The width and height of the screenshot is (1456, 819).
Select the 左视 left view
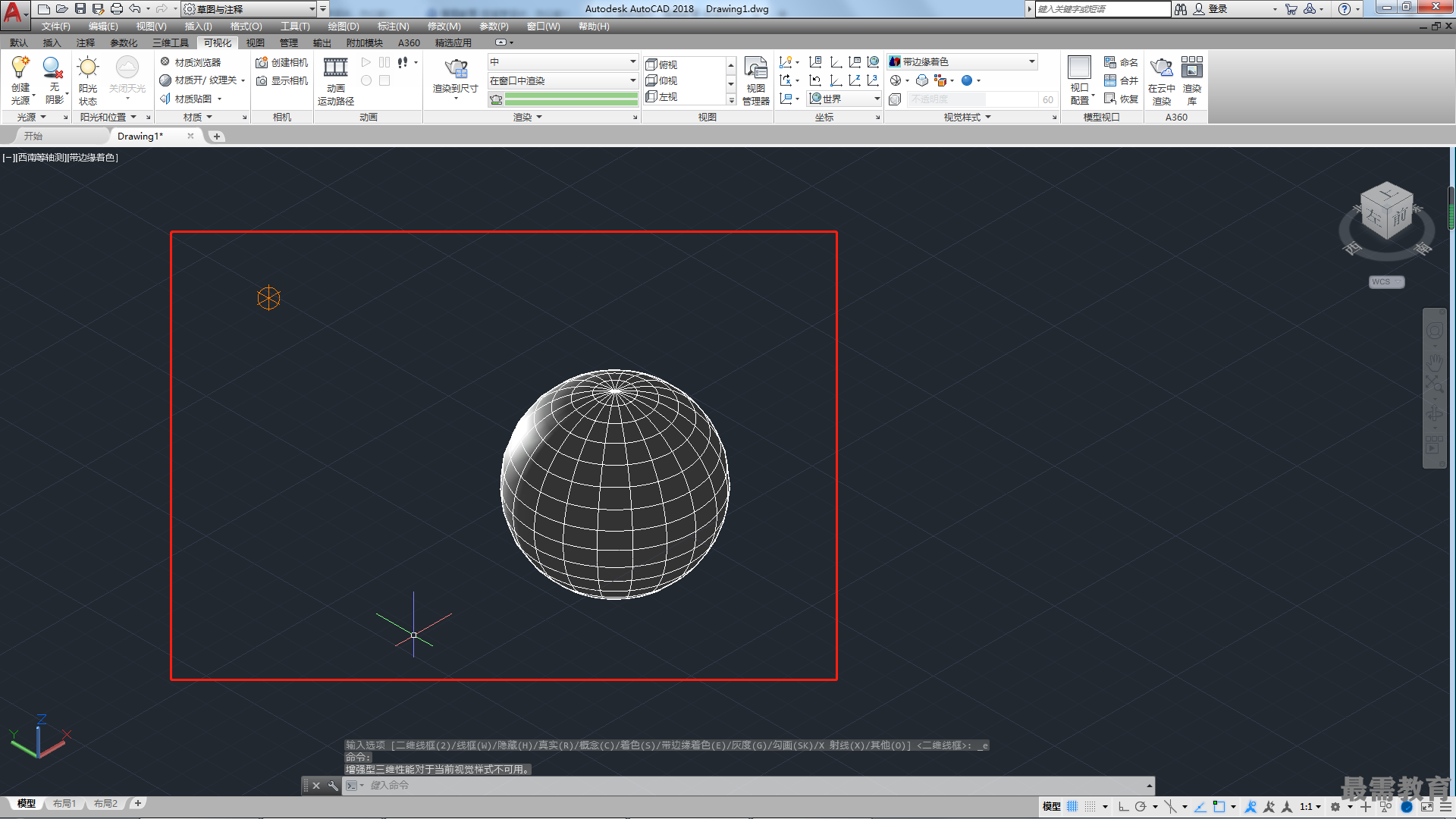point(661,96)
